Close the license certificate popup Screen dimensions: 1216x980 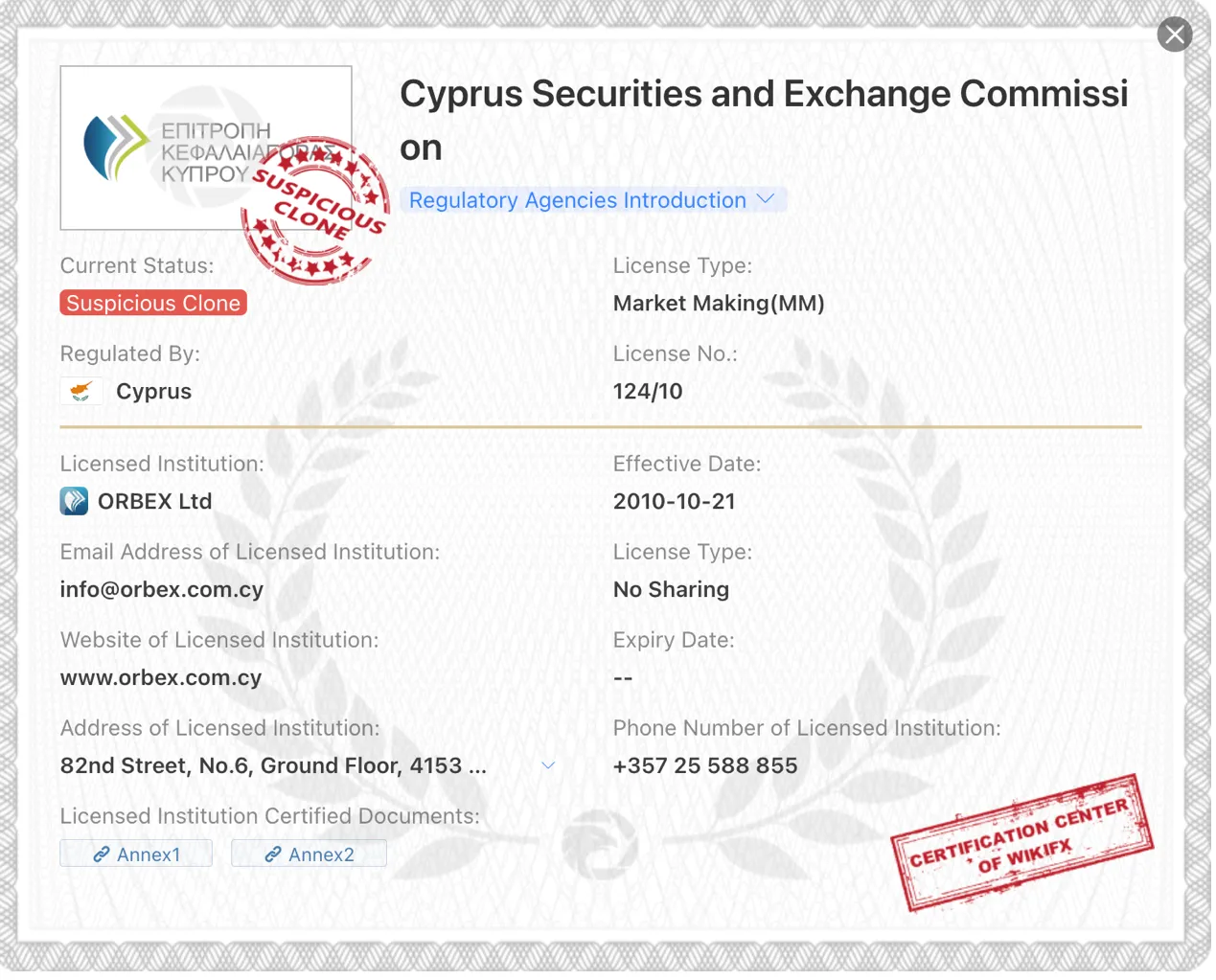pos(1174,34)
